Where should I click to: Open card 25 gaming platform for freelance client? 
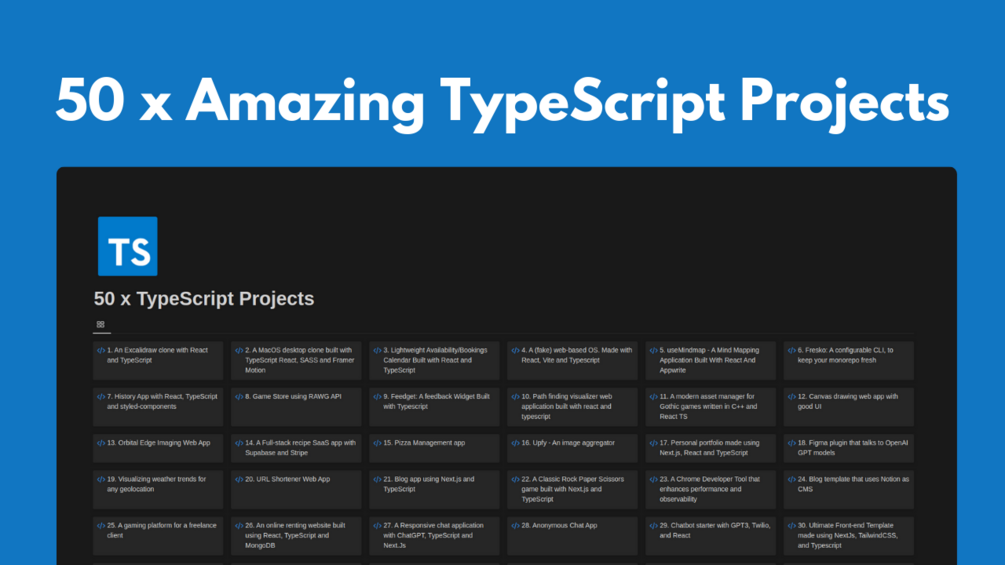(x=158, y=536)
